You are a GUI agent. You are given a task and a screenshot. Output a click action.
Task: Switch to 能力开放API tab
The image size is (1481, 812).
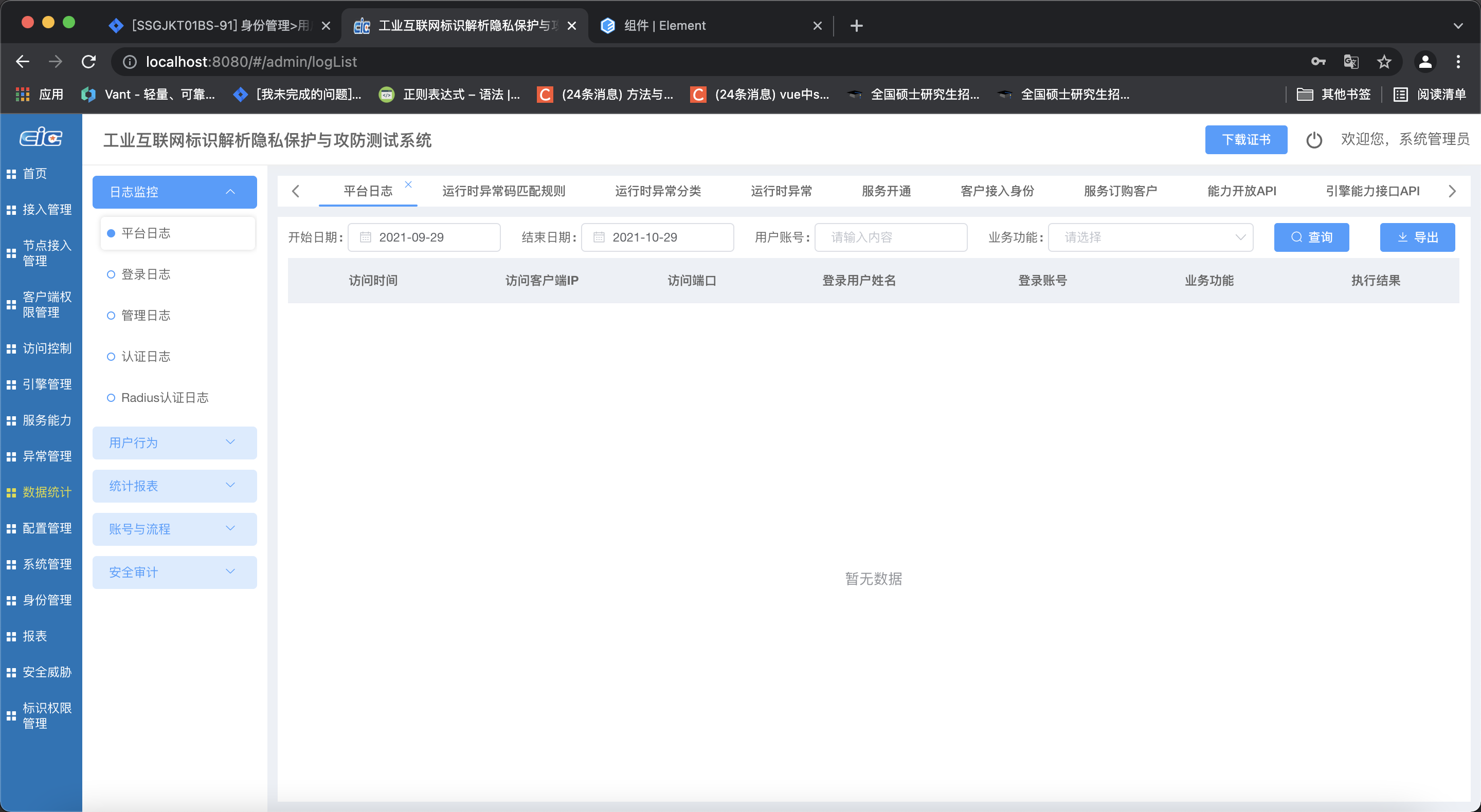[x=1242, y=191]
